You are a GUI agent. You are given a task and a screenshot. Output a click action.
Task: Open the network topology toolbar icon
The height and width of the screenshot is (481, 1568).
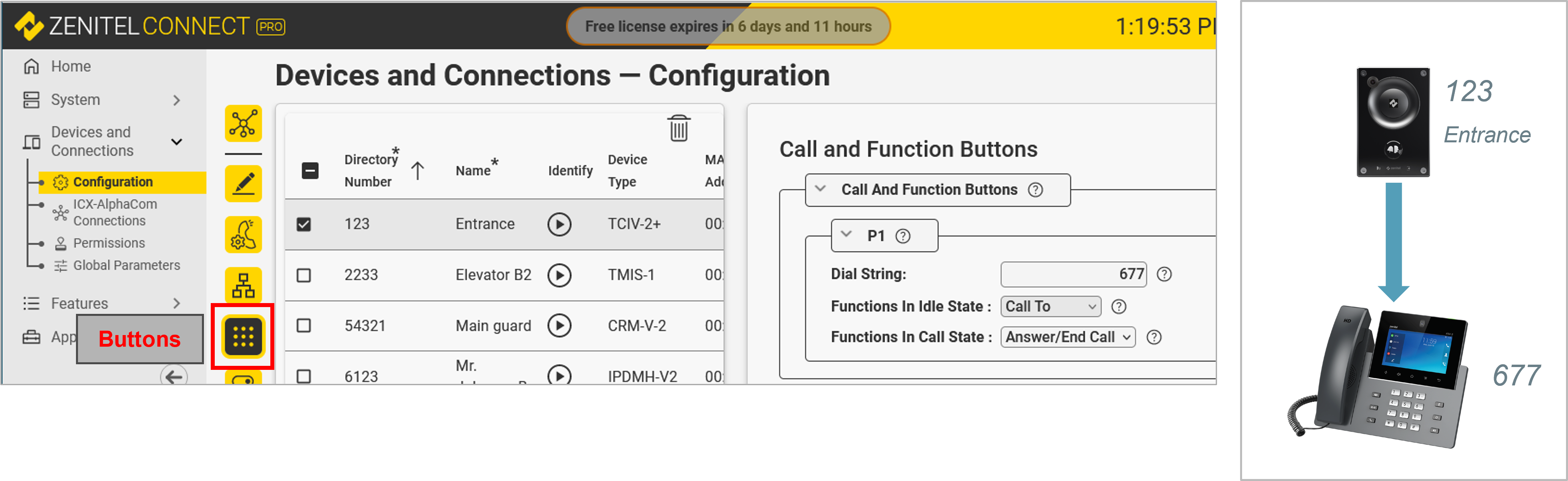coord(243,124)
